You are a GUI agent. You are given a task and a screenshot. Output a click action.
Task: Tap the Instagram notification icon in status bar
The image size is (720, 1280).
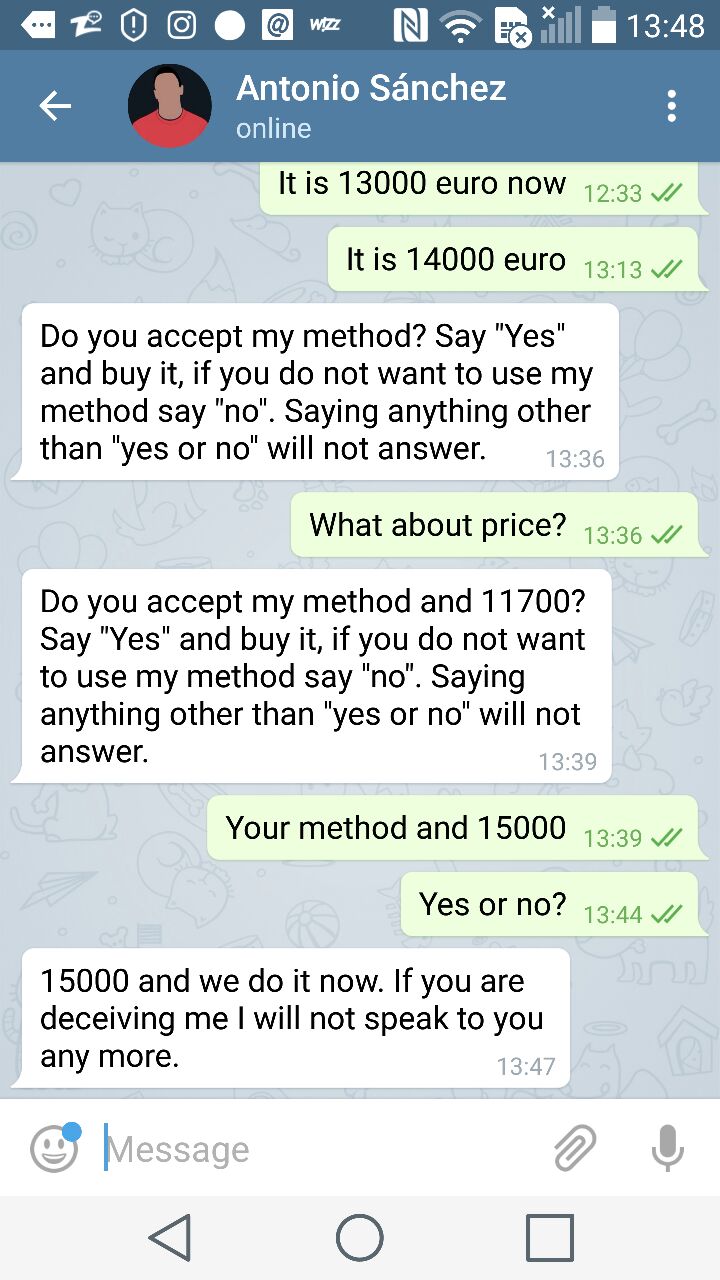coord(181,24)
